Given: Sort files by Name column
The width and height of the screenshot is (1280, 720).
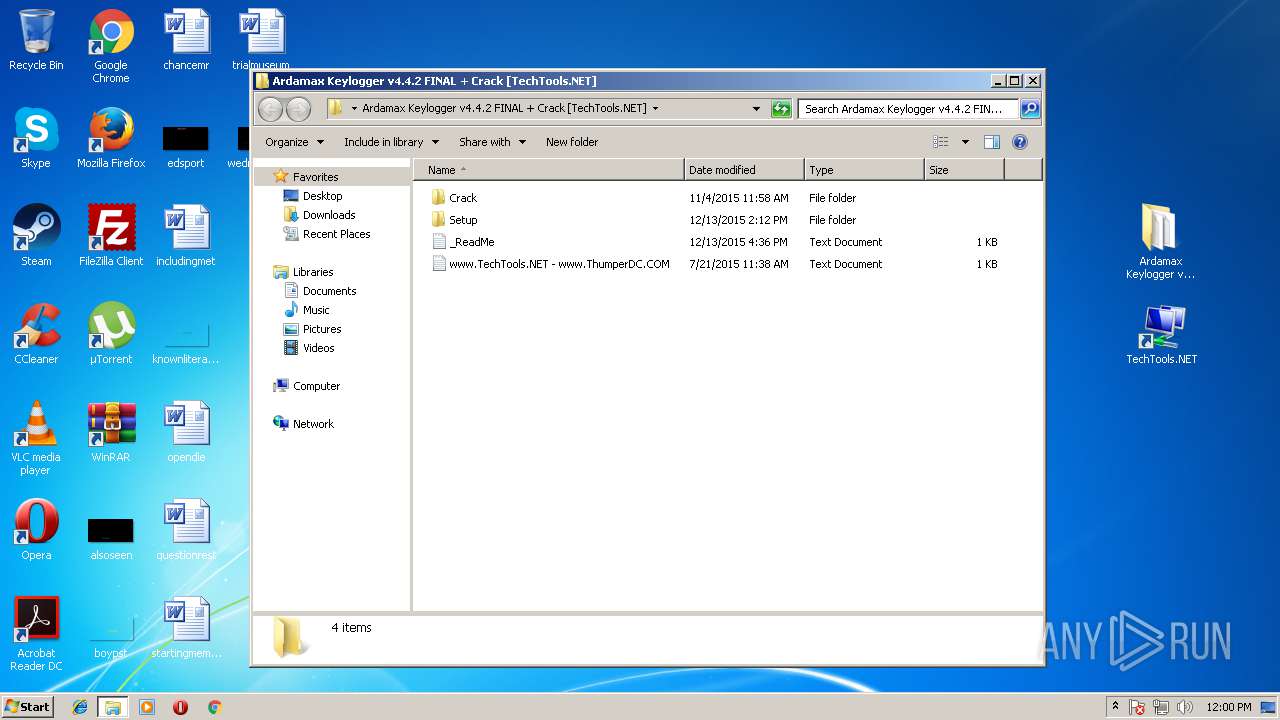Looking at the screenshot, I should [549, 170].
